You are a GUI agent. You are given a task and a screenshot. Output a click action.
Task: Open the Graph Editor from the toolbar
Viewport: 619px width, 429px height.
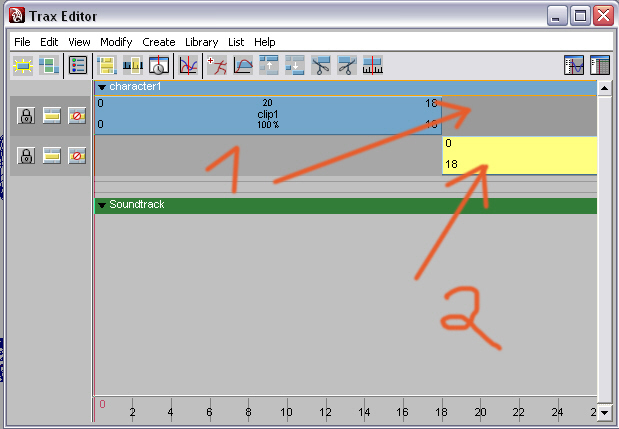(187, 66)
